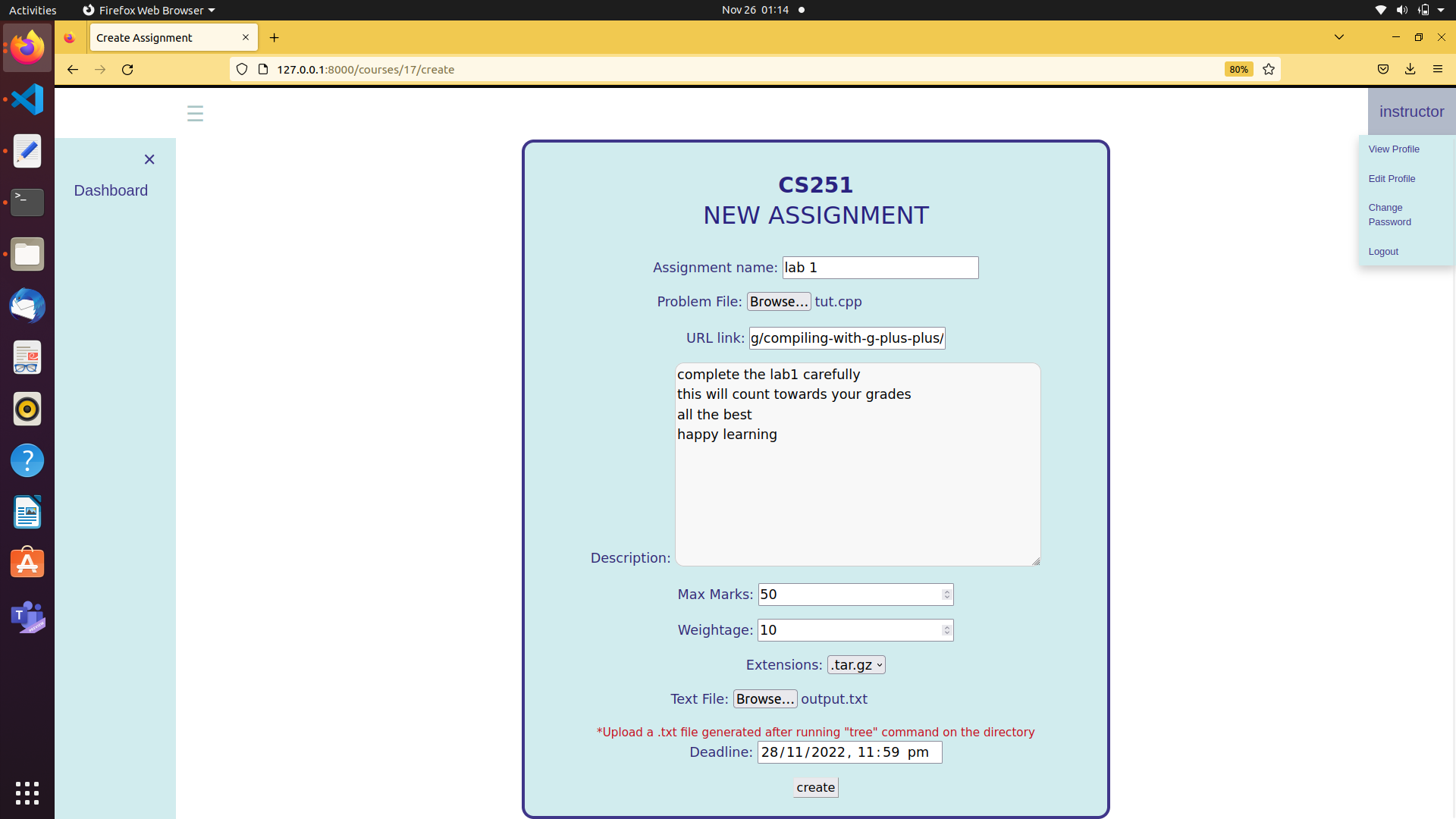Reload the page with the refresh icon

point(127,69)
